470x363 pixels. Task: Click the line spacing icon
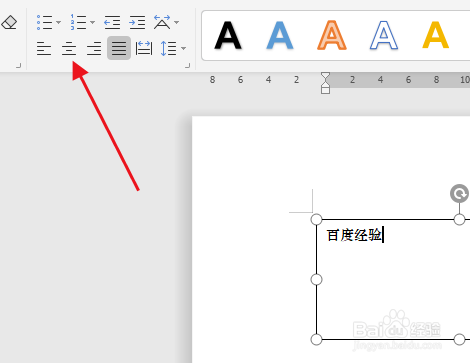(x=168, y=48)
